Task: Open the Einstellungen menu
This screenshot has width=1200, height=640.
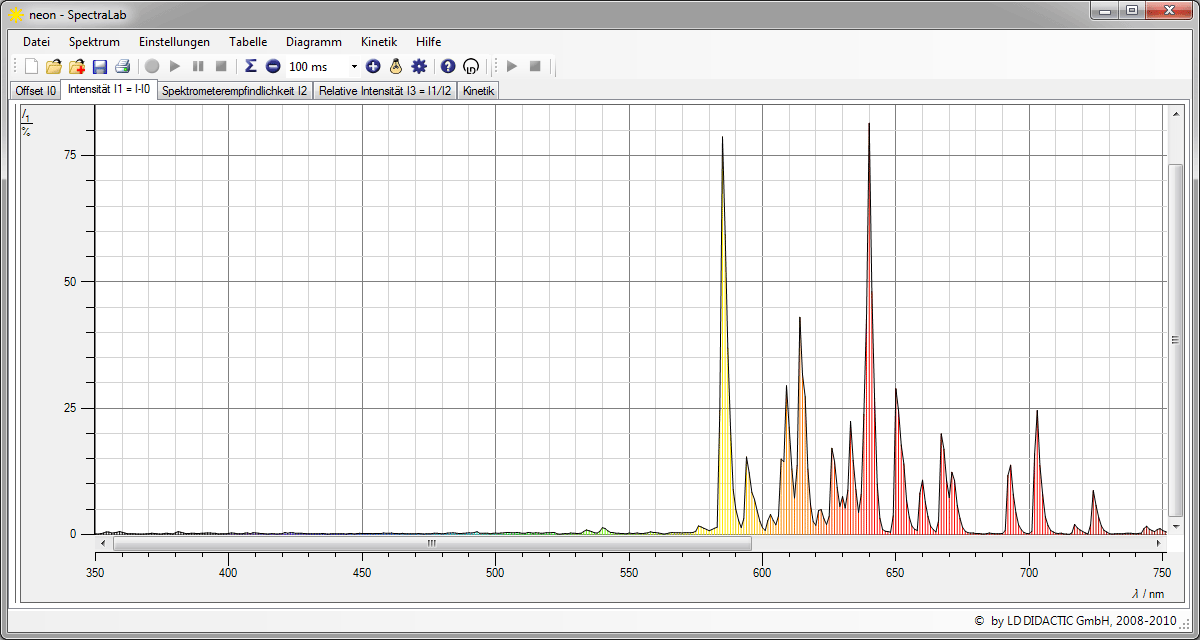Action: [174, 42]
